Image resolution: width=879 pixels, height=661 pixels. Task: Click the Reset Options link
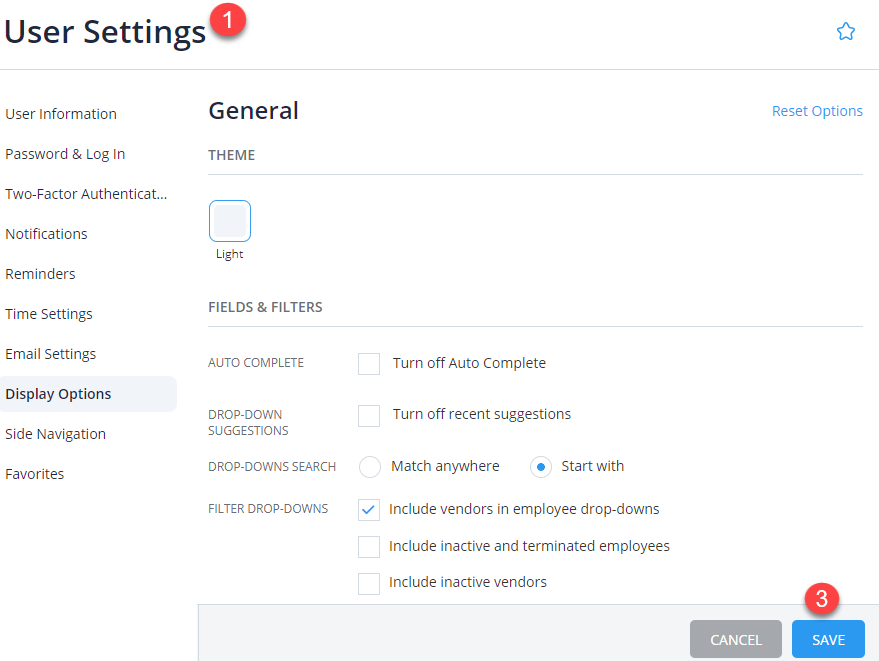click(817, 110)
